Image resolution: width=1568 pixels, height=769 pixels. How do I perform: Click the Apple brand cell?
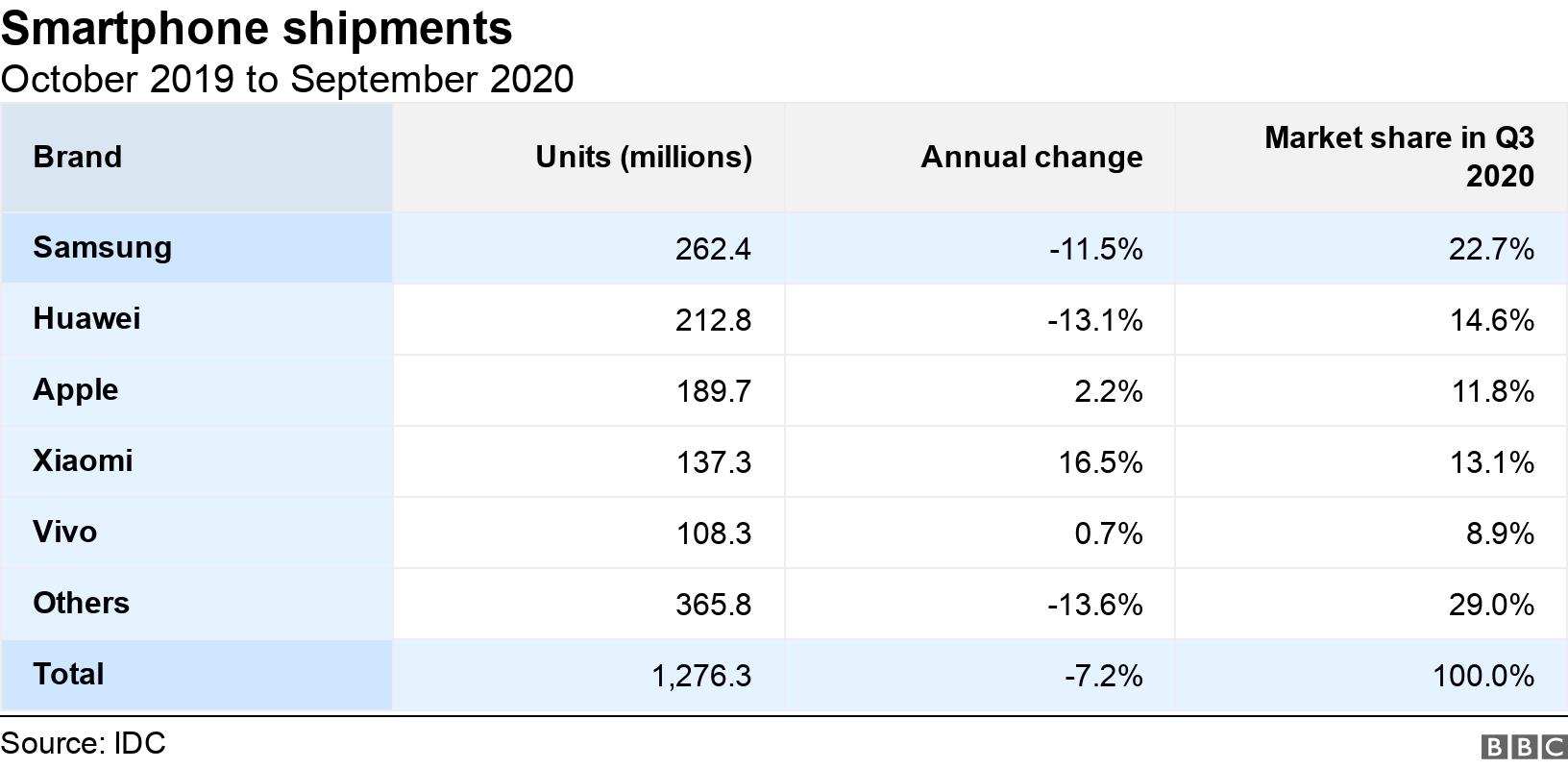point(197,390)
